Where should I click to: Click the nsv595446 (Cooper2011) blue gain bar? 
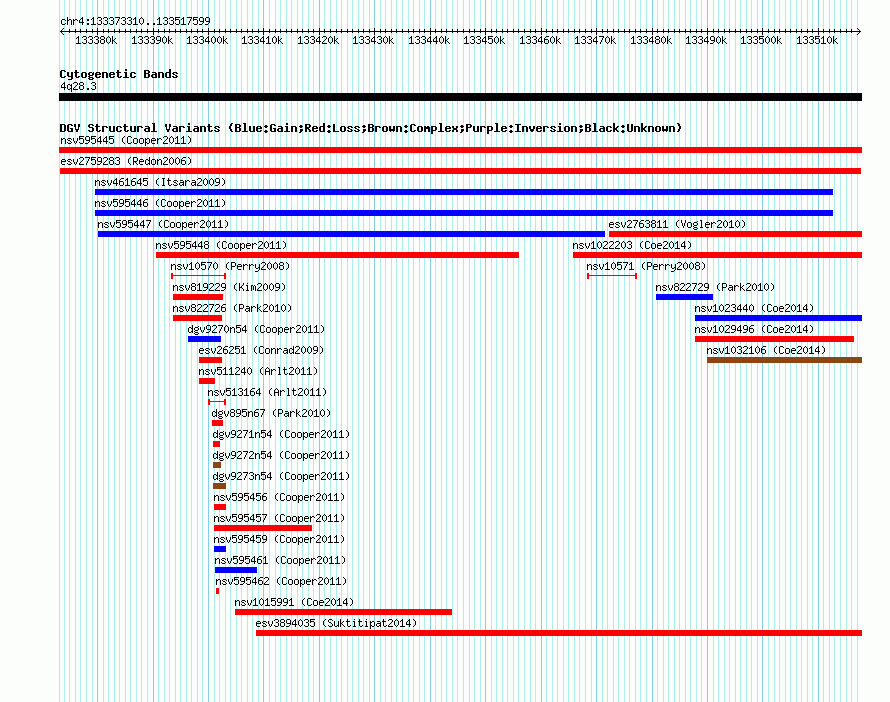click(x=464, y=213)
